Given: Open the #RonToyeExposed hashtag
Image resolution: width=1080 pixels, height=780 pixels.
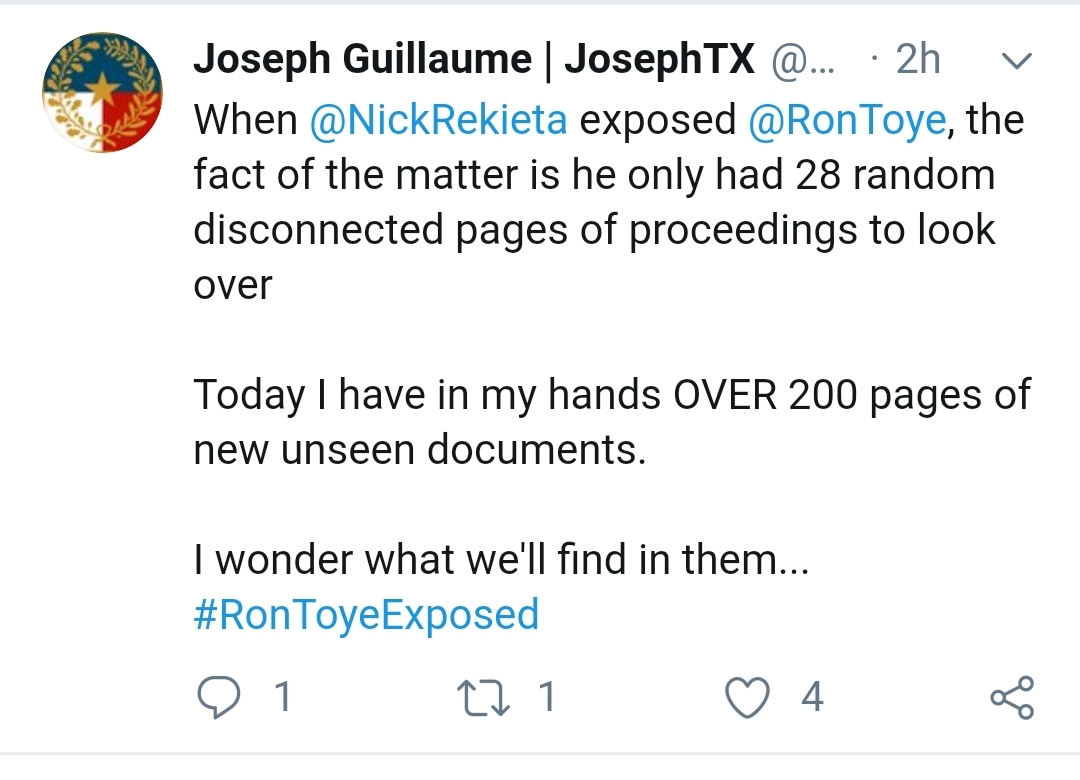Looking at the screenshot, I should coord(366,615).
